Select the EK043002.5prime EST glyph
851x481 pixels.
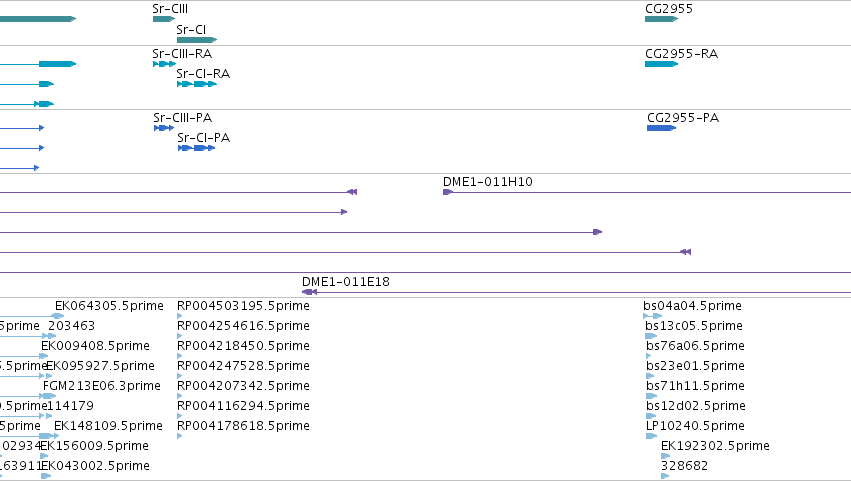[46, 476]
